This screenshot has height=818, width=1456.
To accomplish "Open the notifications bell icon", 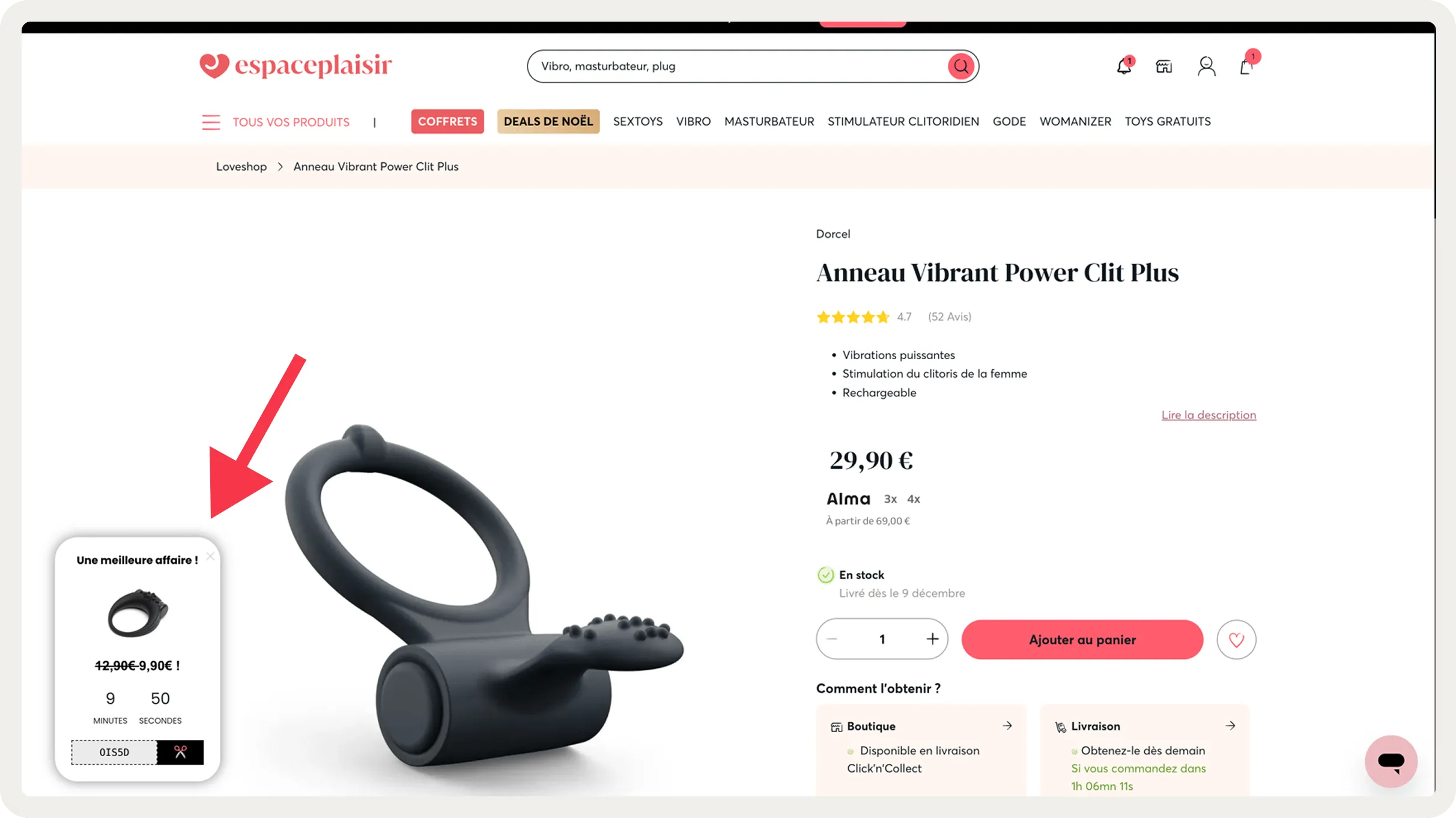I will 1124,65.
